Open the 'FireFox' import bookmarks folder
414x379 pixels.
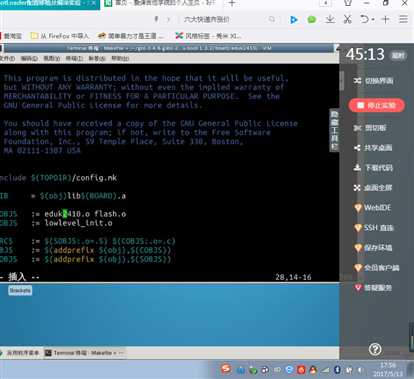pos(60,36)
